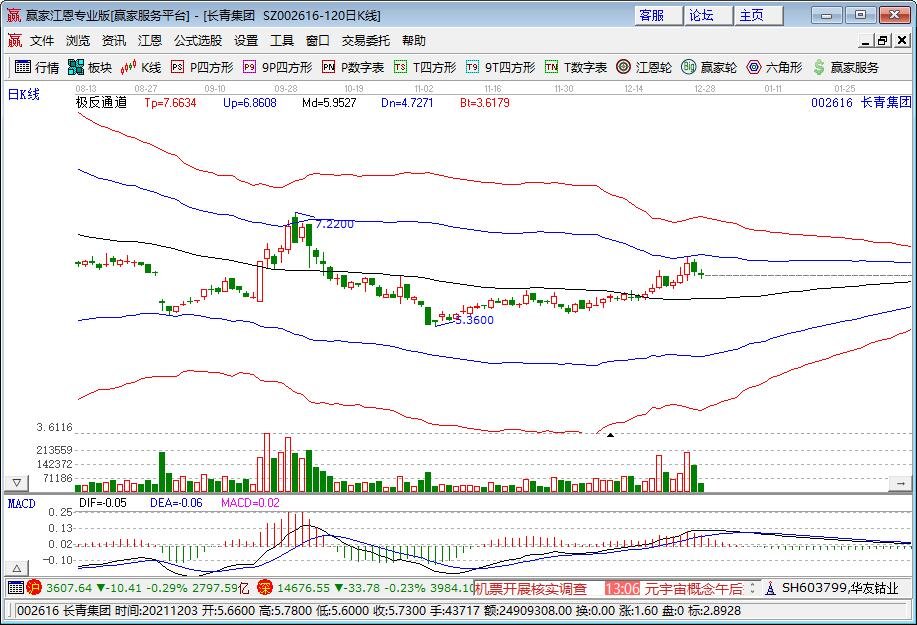Click the 14676.55 Shenzhen index value
This screenshot has width=917, height=625.
(304, 588)
